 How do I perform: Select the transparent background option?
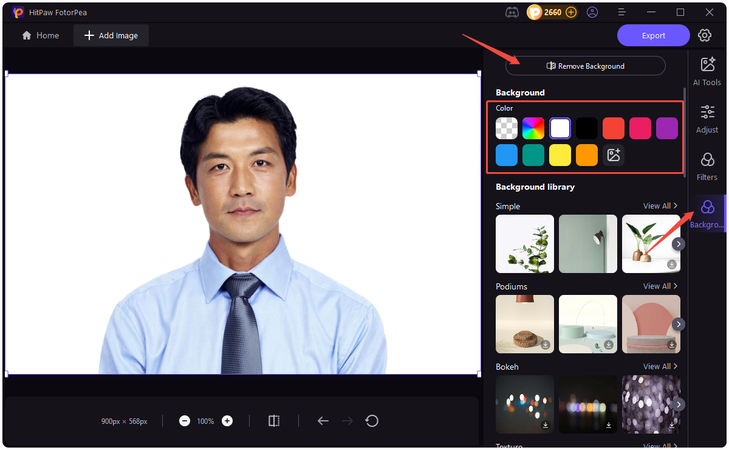pos(507,128)
